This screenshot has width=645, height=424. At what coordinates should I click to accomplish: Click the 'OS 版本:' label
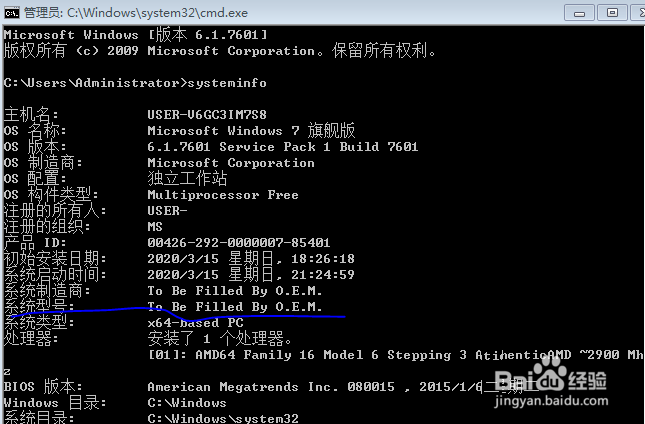(x=35, y=147)
